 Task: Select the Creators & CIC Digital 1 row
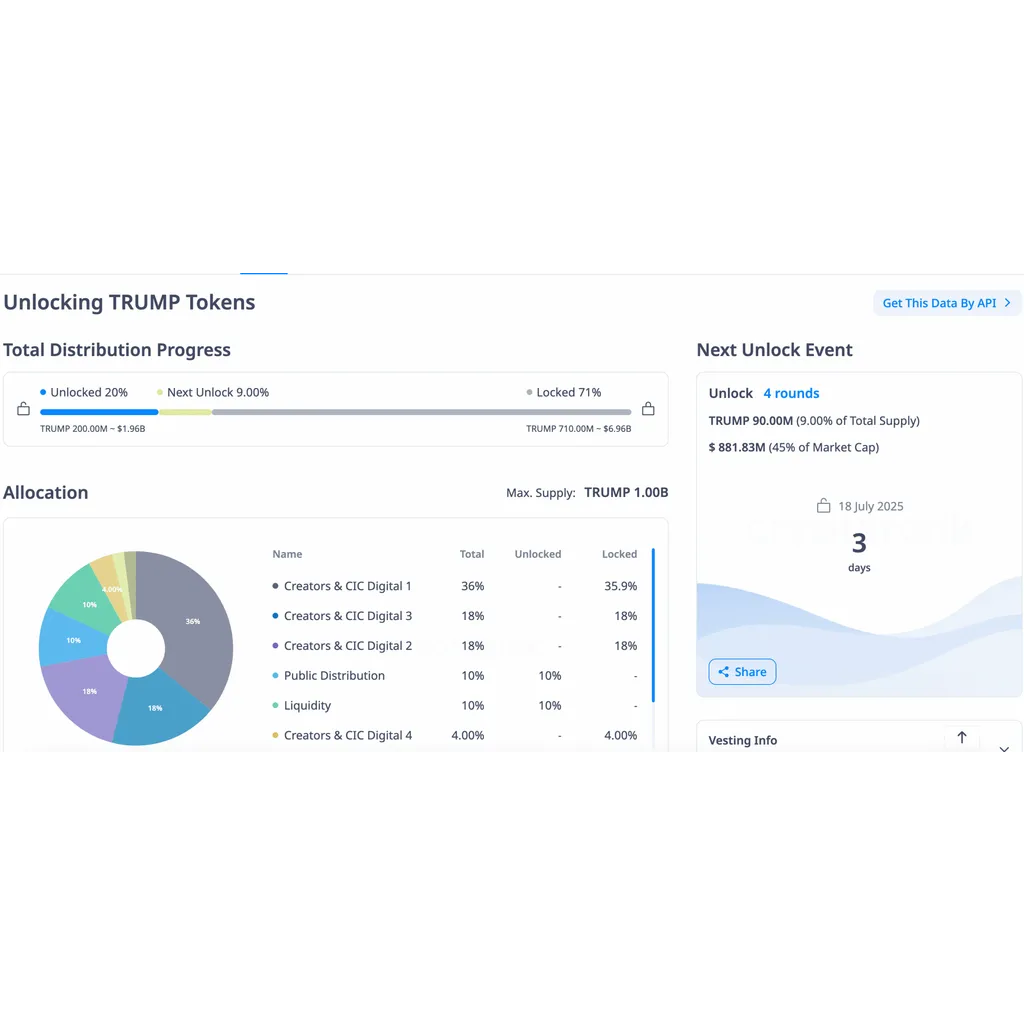pos(455,586)
